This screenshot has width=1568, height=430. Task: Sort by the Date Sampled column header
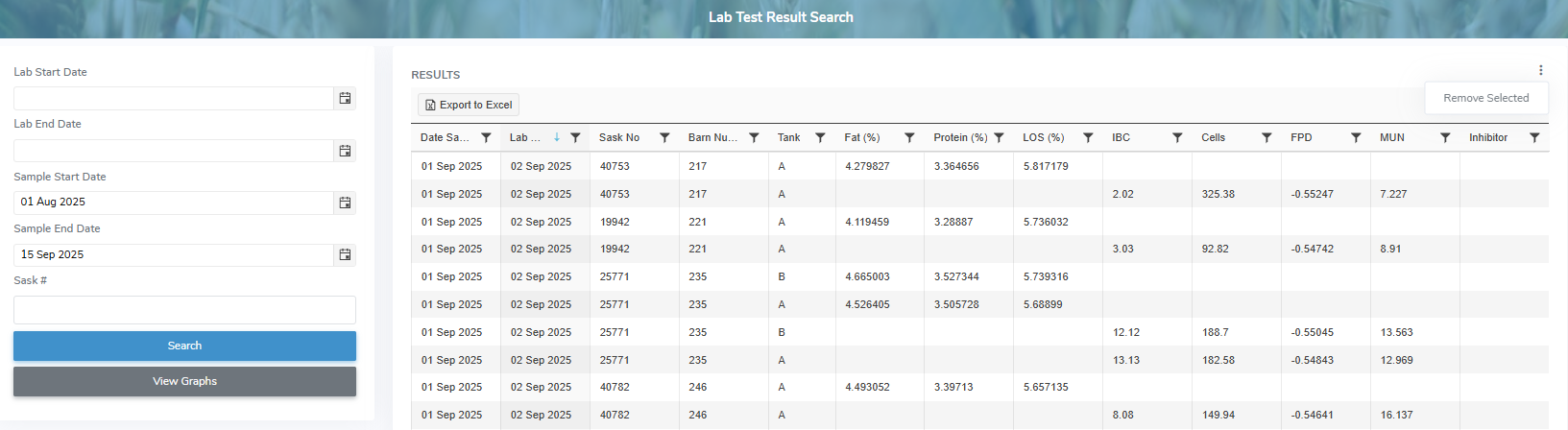(x=444, y=138)
